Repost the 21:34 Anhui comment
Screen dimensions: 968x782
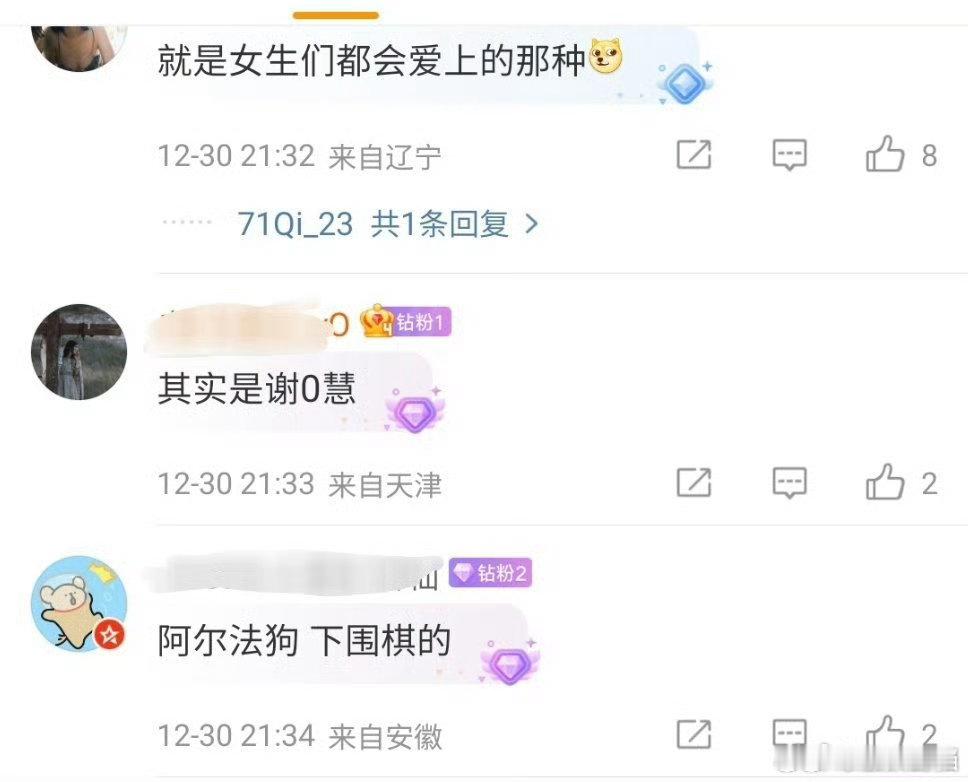694,734
